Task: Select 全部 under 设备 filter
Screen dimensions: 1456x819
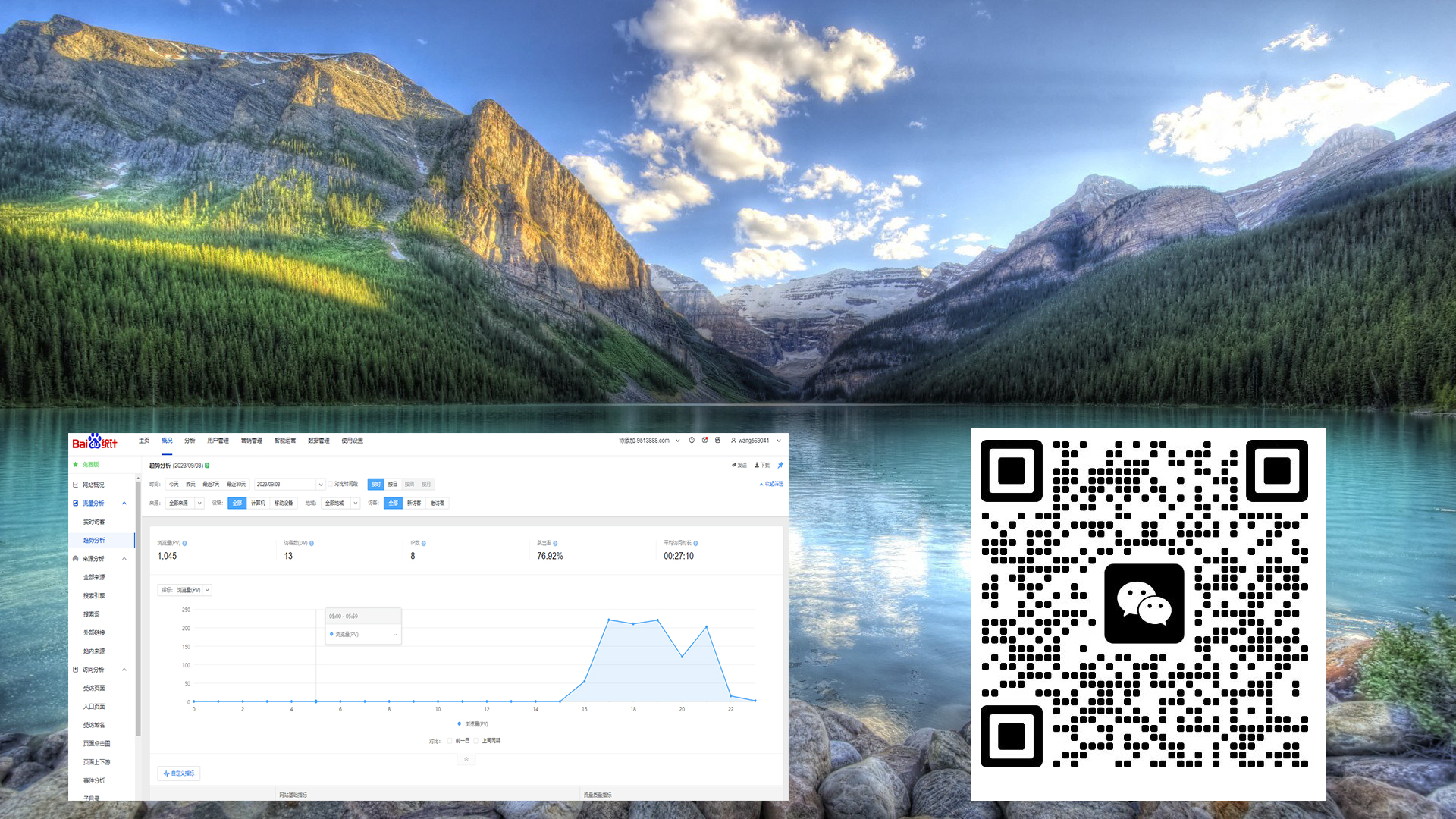Action: click(x=237, y=503)
